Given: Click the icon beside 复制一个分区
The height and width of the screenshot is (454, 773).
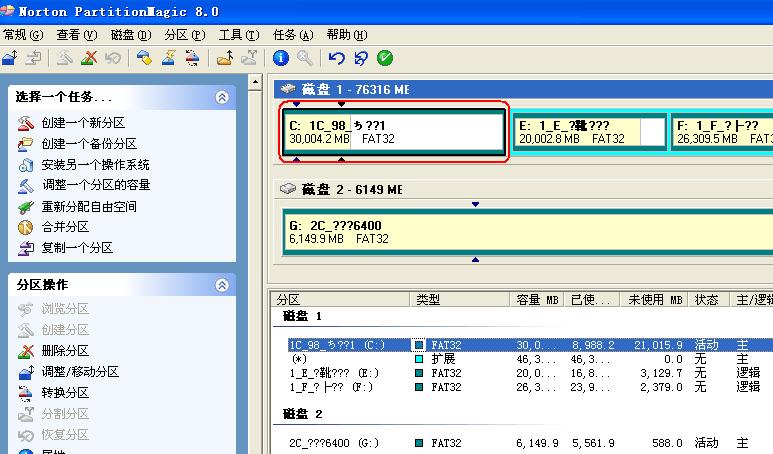Looking at the screenshot, I should click(x=26, y=248).
